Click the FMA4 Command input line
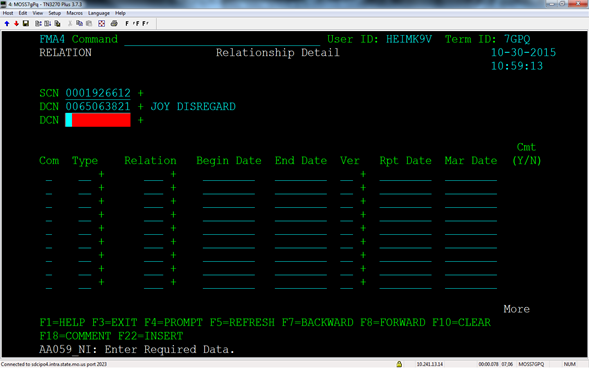 coord(222,40)
